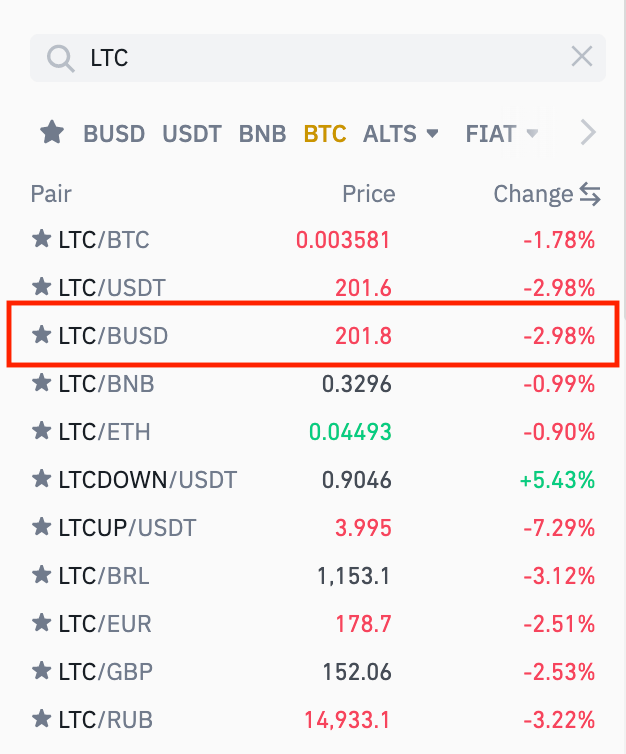This screenshot has height=754, width=626.
Task: Favorite the LTC/BTC pair star
Action: click(x=42, y=239)
